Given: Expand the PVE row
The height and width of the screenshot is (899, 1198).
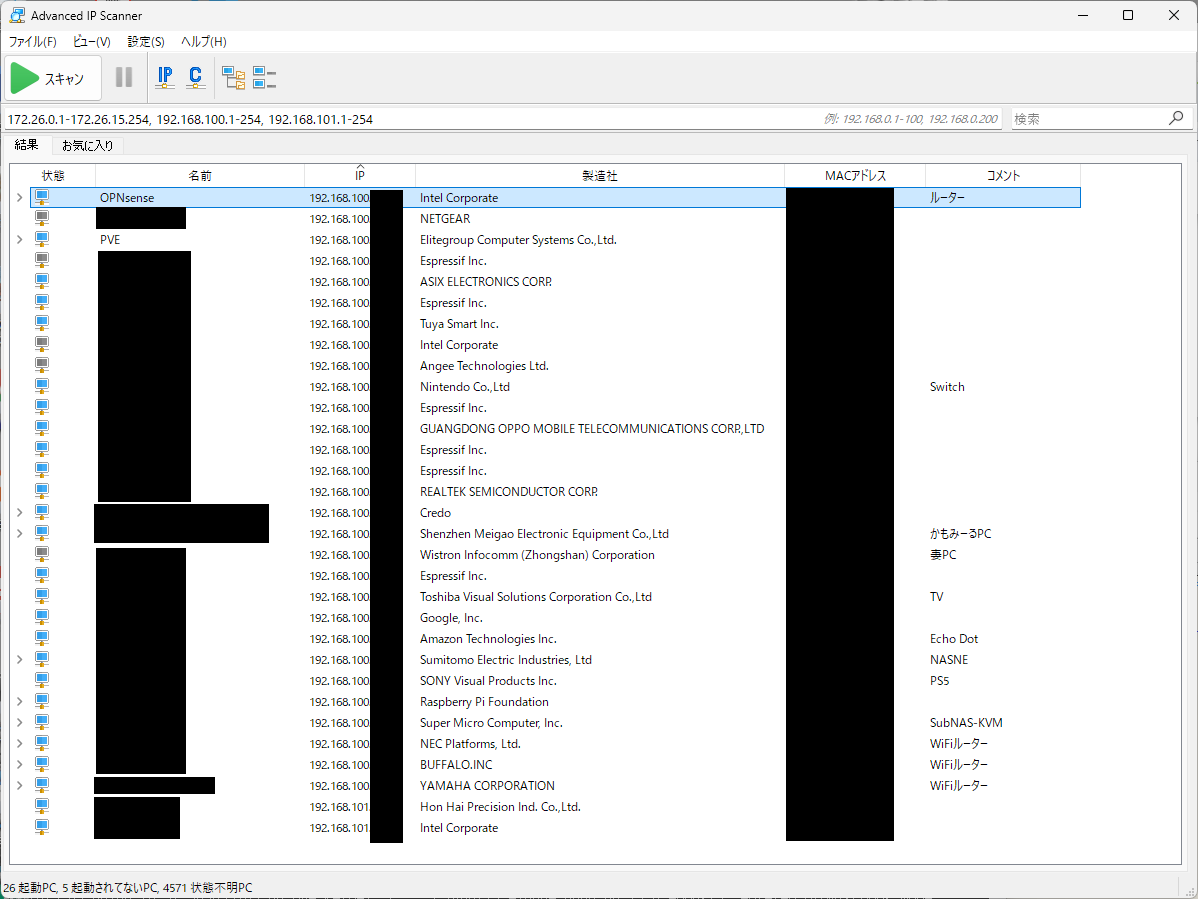Looking at the screenshot, I should coord(20,240).
